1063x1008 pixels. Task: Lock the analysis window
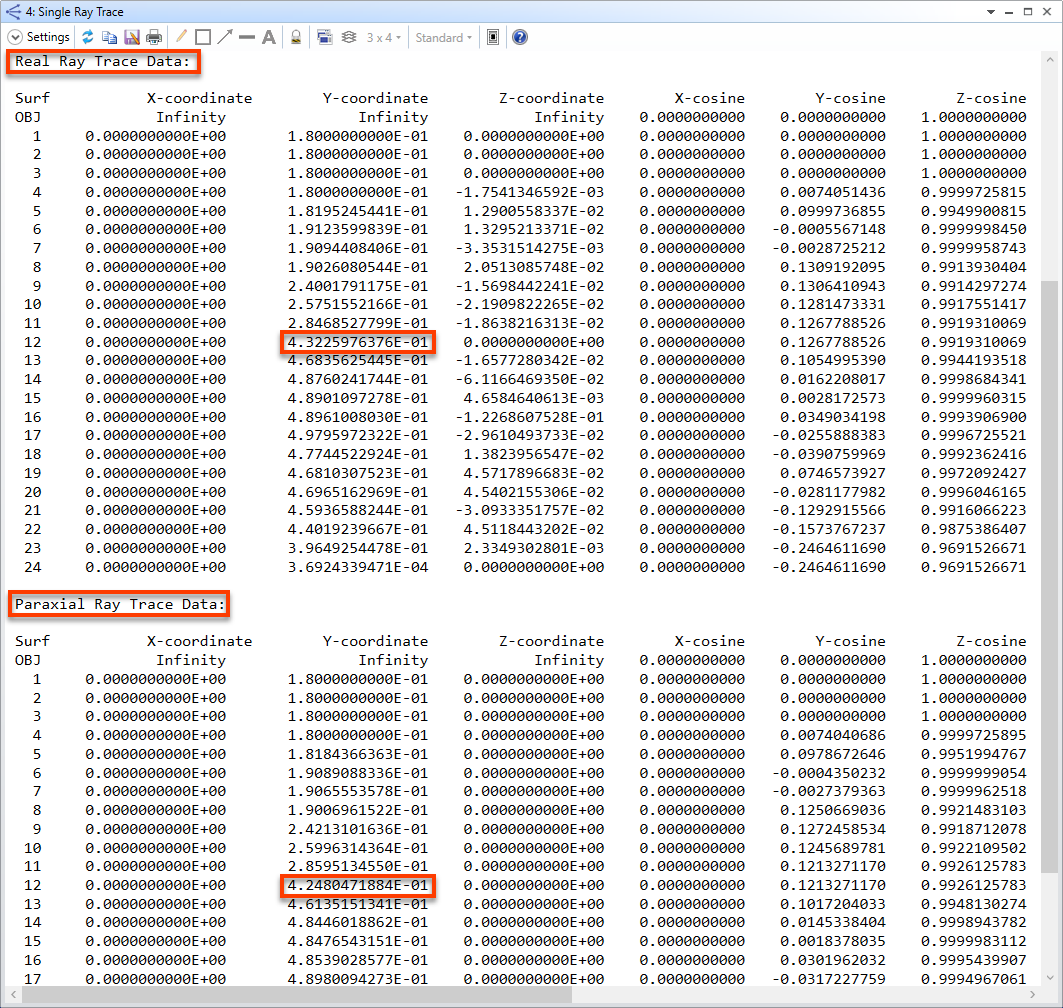[296, 37]
